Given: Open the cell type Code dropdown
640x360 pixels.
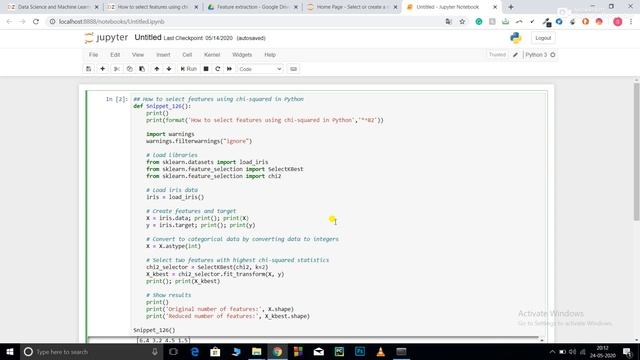Looking at the screenshot, I should 260,69.
